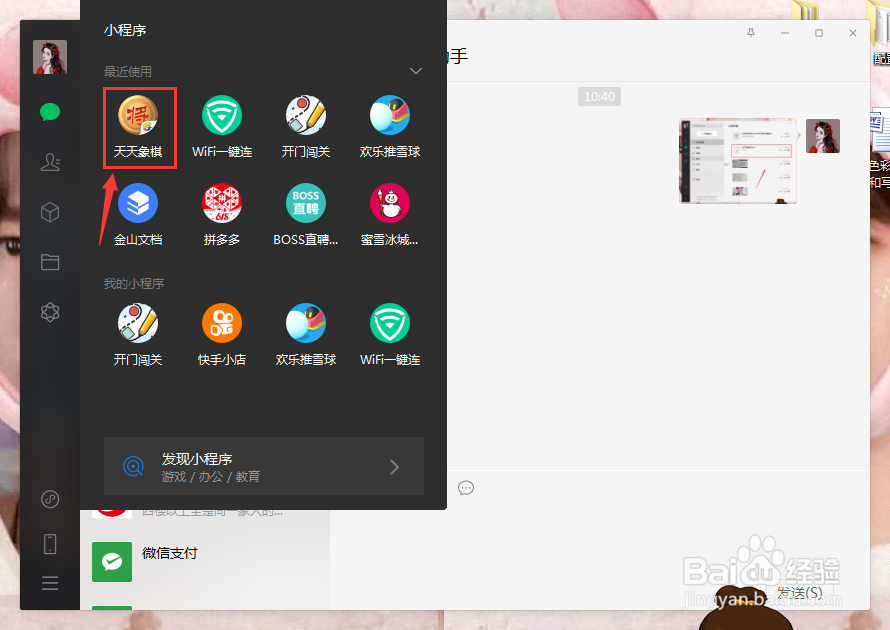
Task: Open the phone icon in sidebar
Action: (x=50, y=544)
